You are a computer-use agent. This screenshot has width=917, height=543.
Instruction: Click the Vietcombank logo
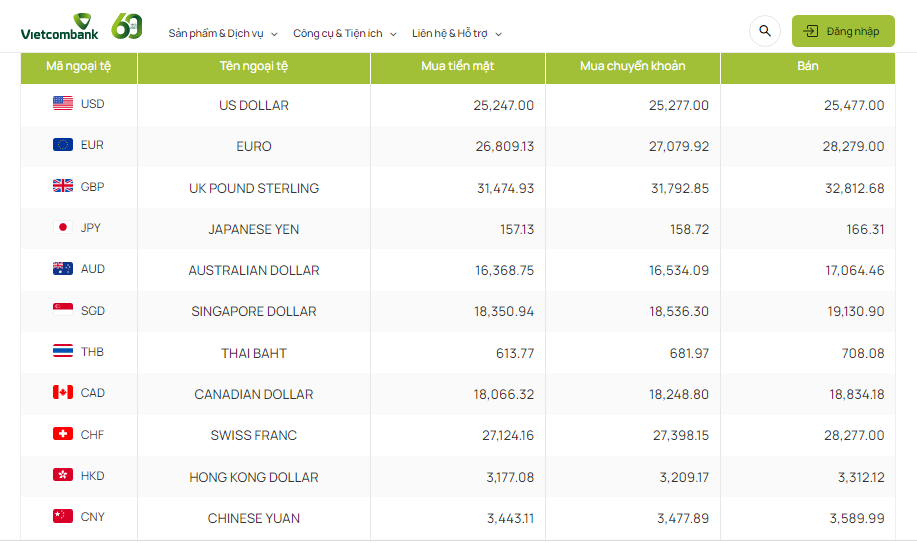point(60,31)
